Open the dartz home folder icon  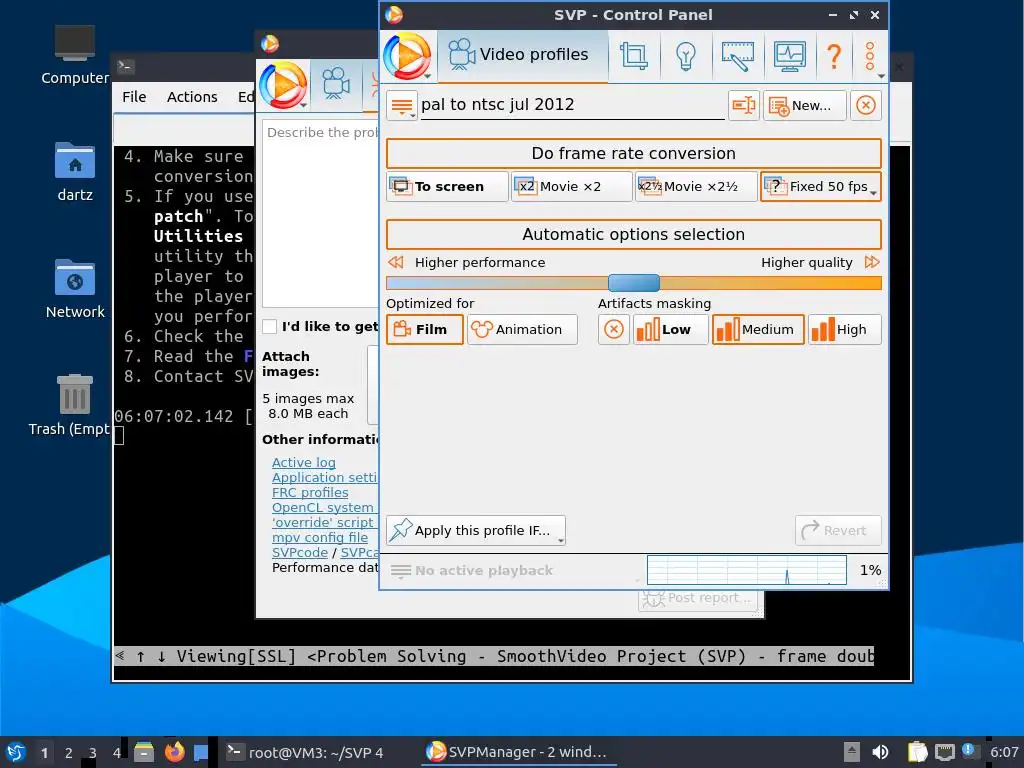tap(74, 172)
